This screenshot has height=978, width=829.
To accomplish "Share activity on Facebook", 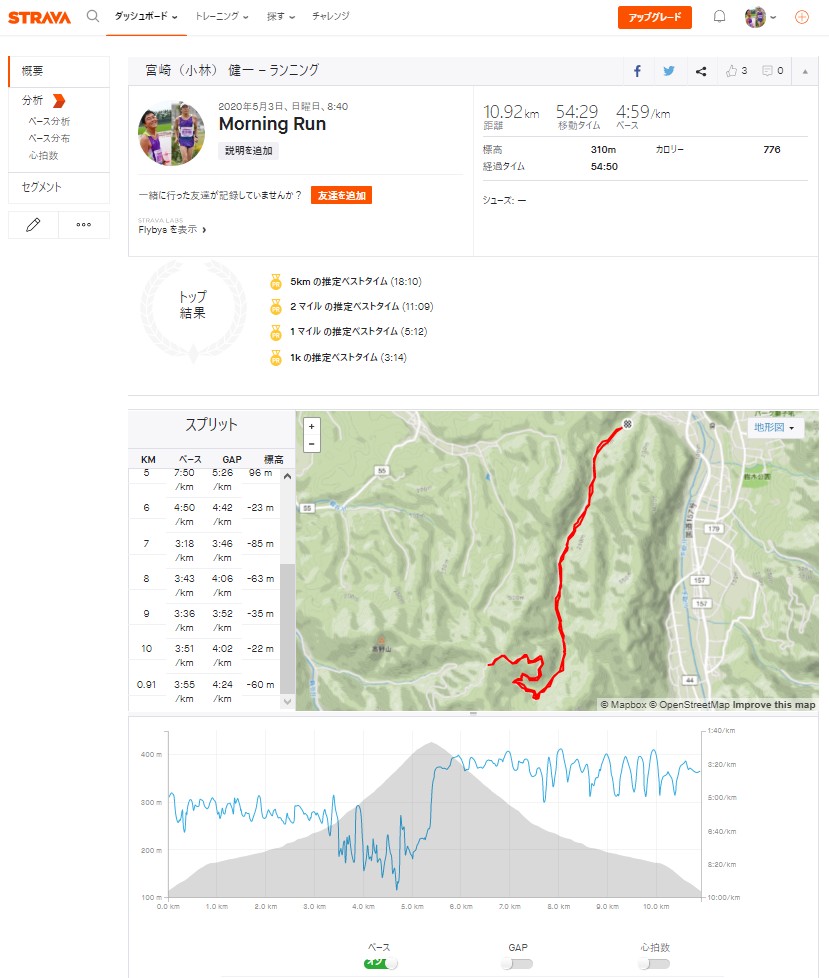I will pyautogui.click(x=637, y=71).
